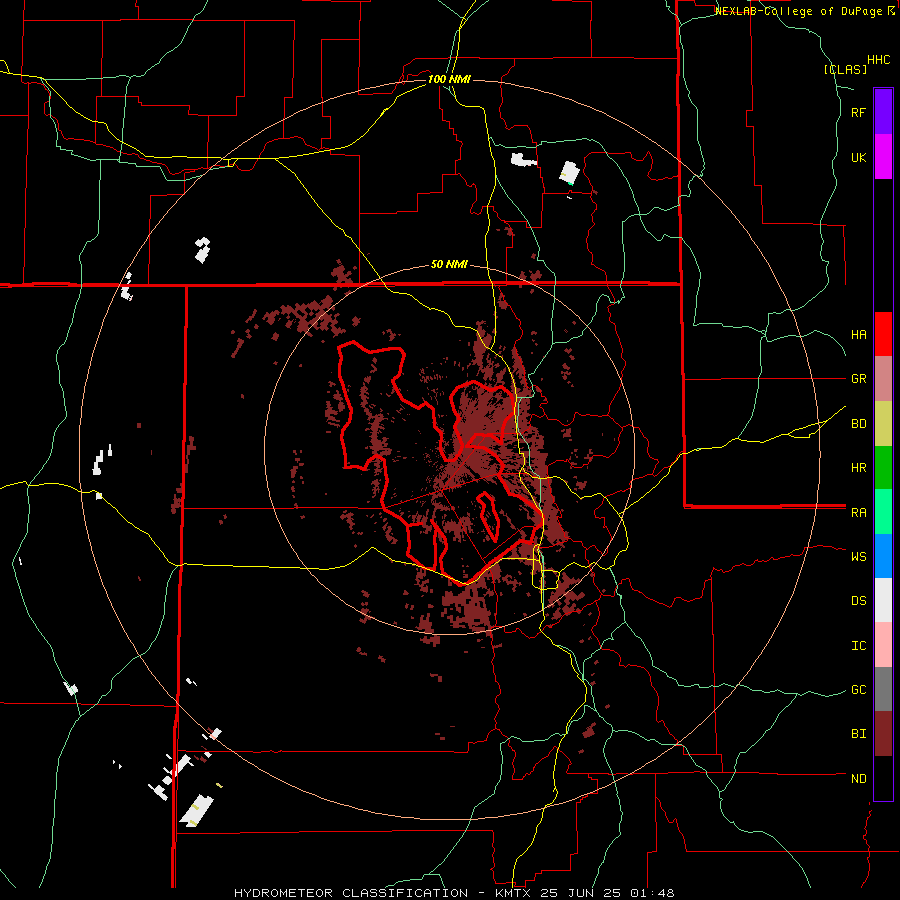
Task: Click the BI legend label
Action: point(858,734)
